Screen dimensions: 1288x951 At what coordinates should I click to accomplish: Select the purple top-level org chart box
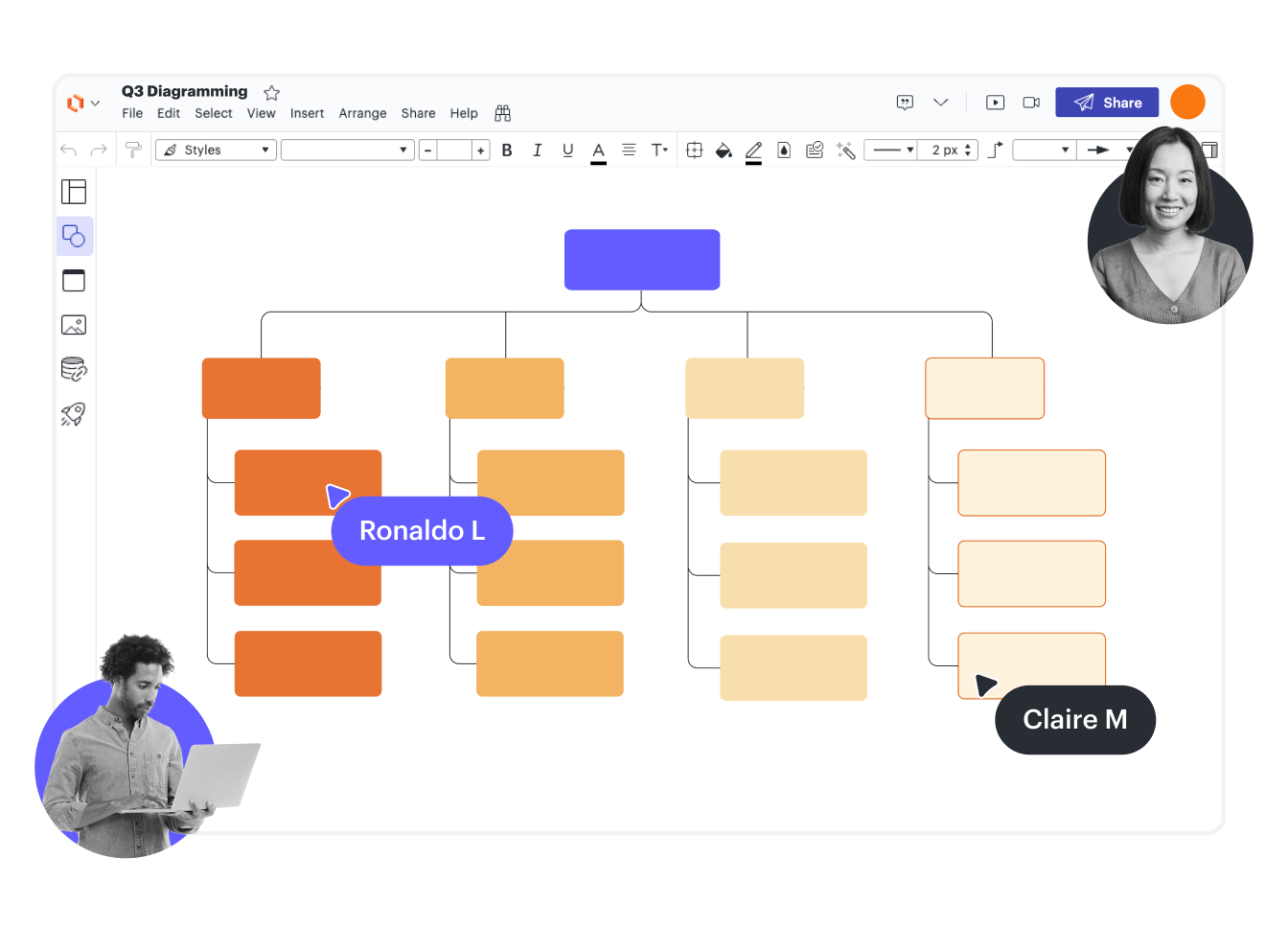click(x=641, y=260)
